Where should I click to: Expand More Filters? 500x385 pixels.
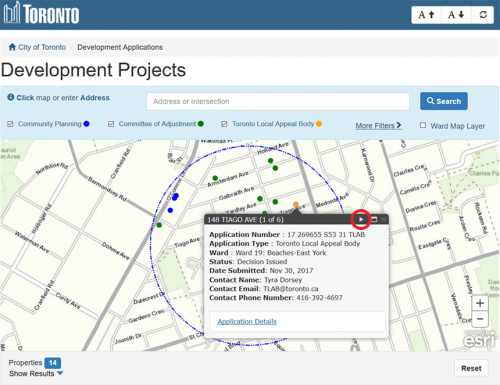click(x=378, y=126)
